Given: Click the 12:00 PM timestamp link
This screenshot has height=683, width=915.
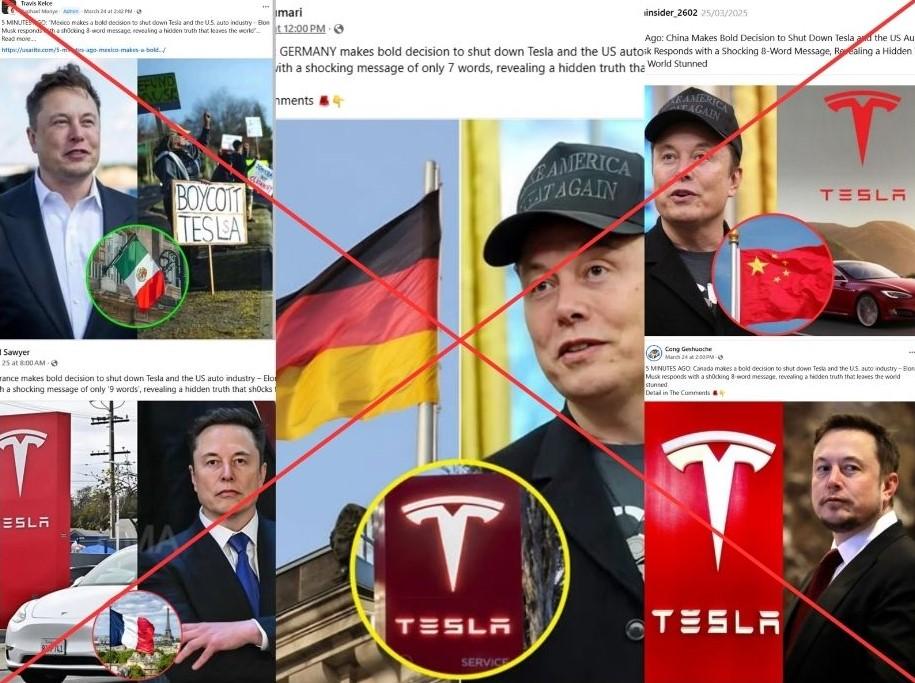Looking at the screenshot, I should tap(303, 29).
